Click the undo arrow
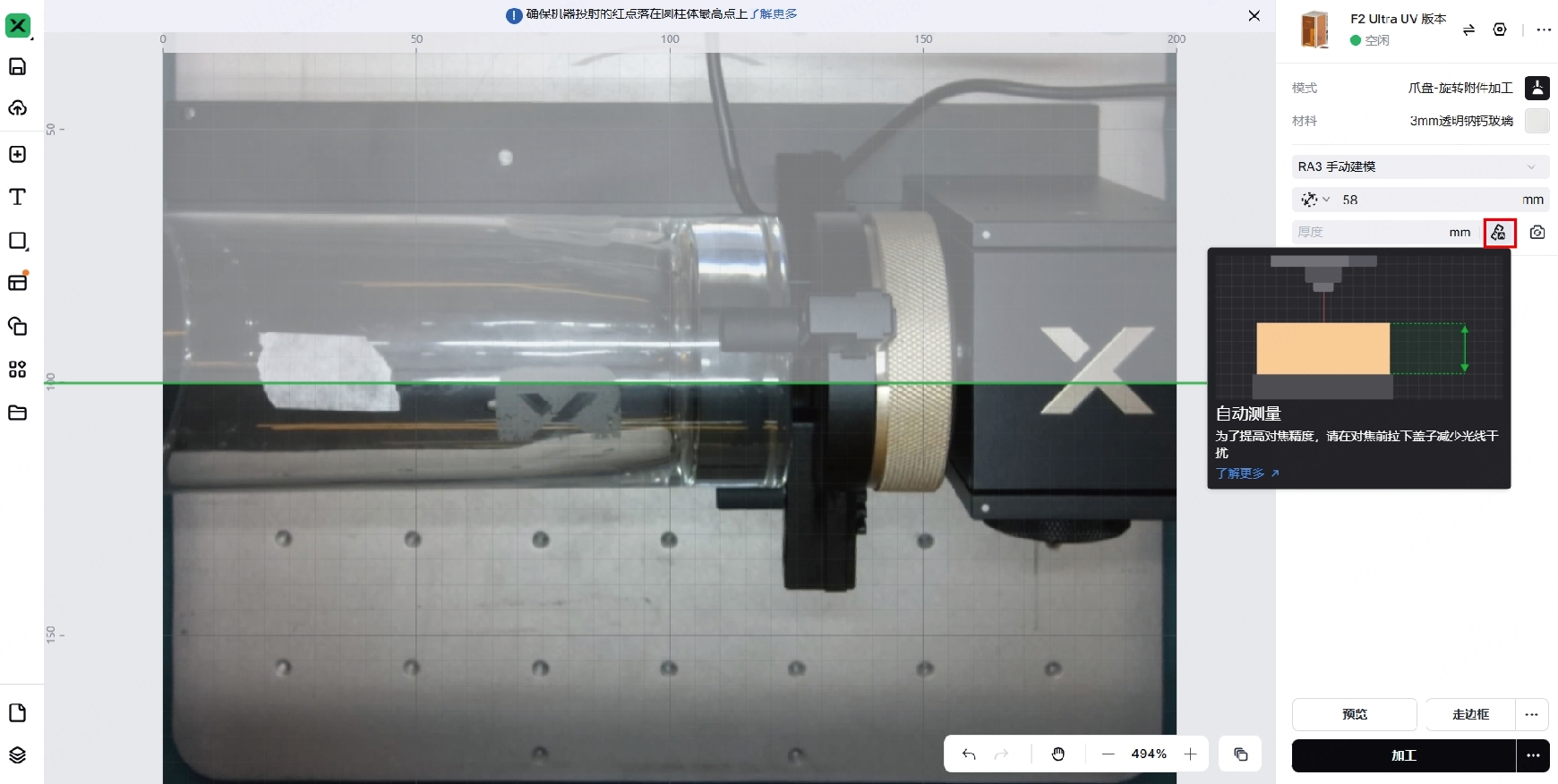The width and height of the screenshot is (1558, 784). [x=969, y=754]
